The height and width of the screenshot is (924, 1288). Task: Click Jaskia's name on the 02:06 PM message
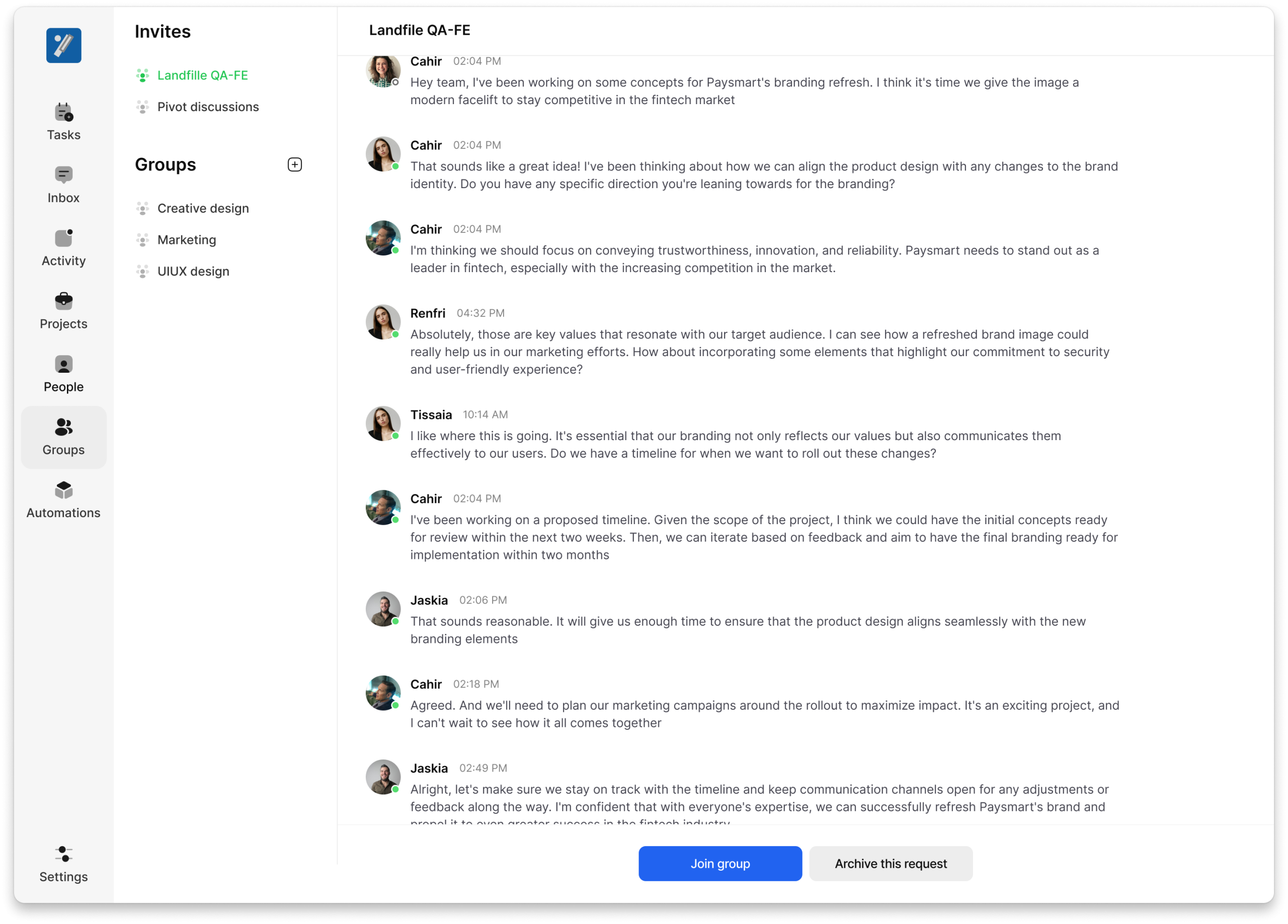point(429,600)
